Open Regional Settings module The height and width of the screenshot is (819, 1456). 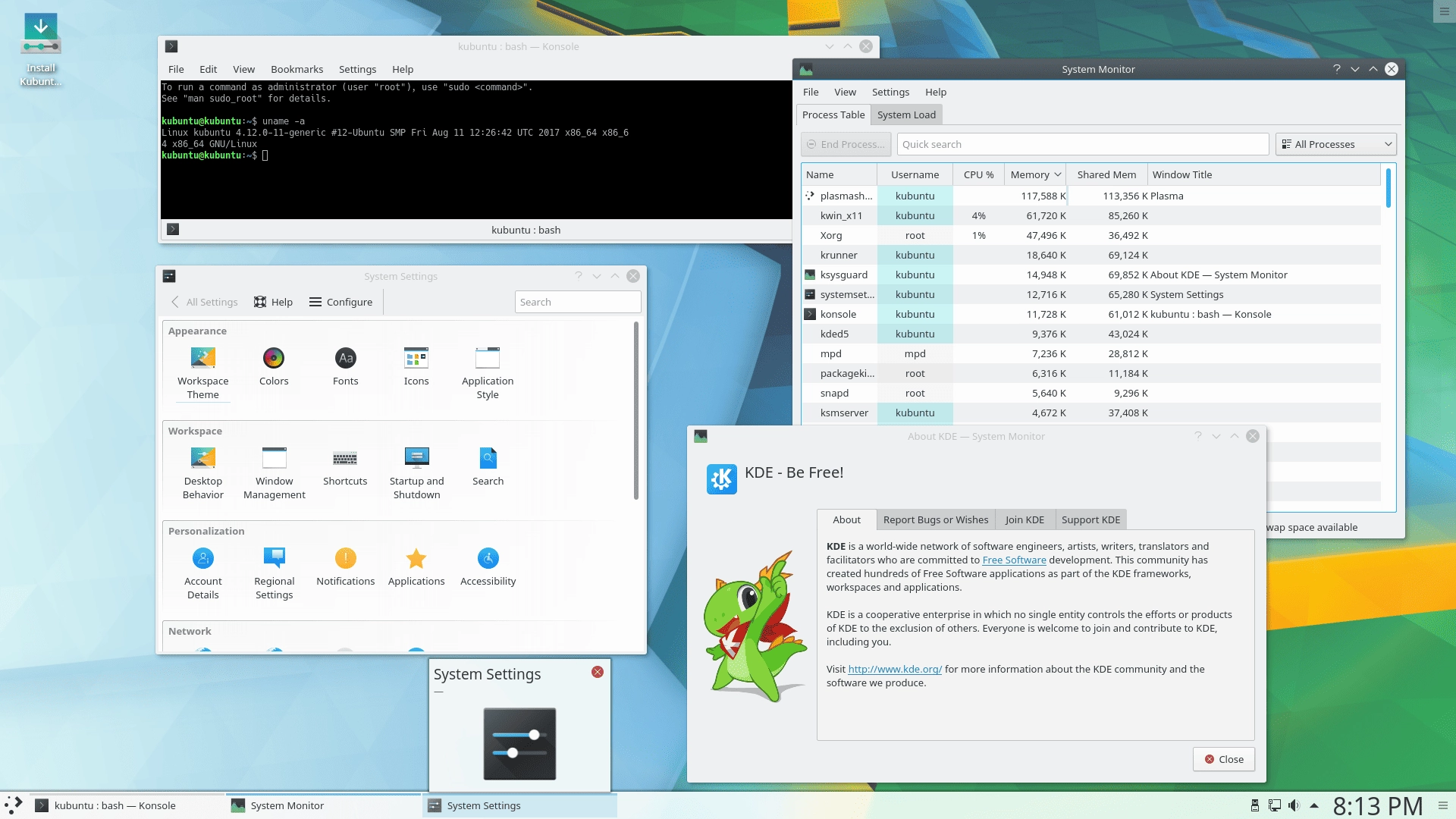274,573
